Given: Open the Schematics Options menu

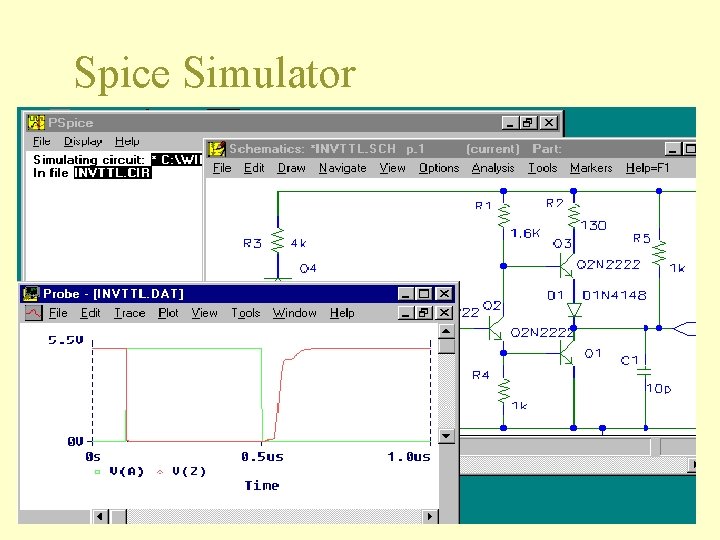Looking at the screenshot, I should 439,168.
